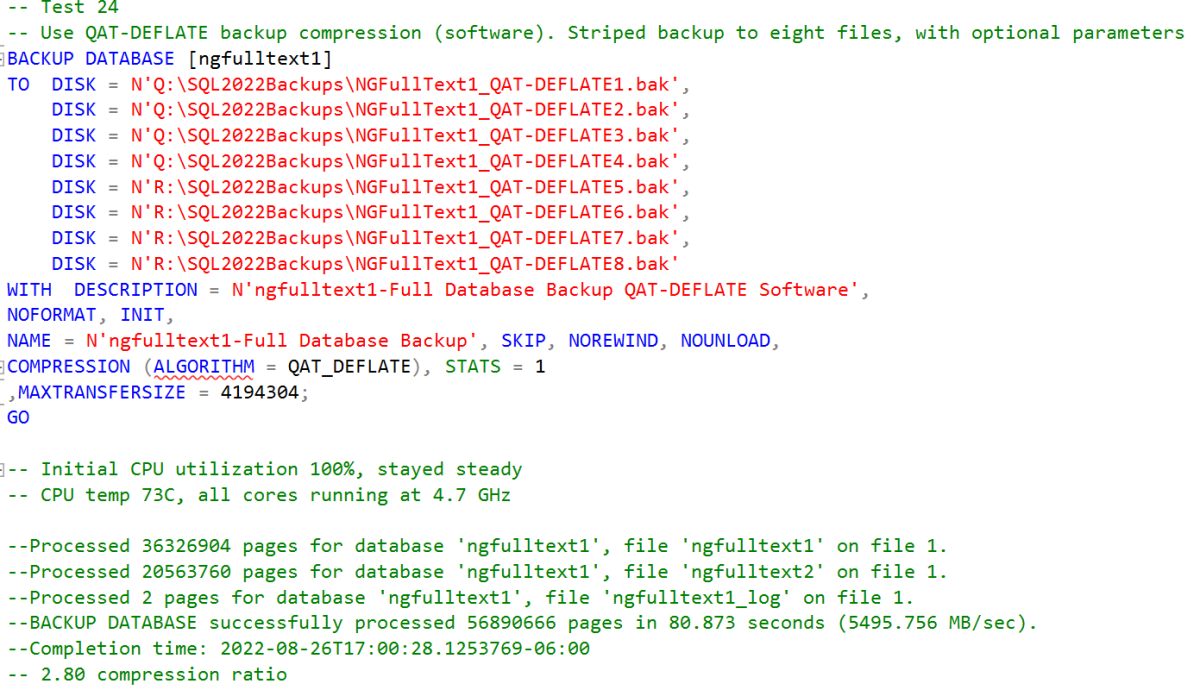Click the NOFORMAT keyword
This screenshot has width=1200, height=690.
point(50,315)
